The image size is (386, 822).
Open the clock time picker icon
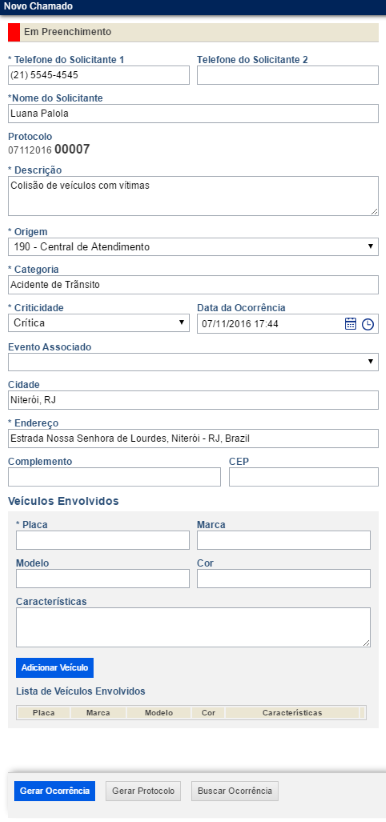pos(368,324)
